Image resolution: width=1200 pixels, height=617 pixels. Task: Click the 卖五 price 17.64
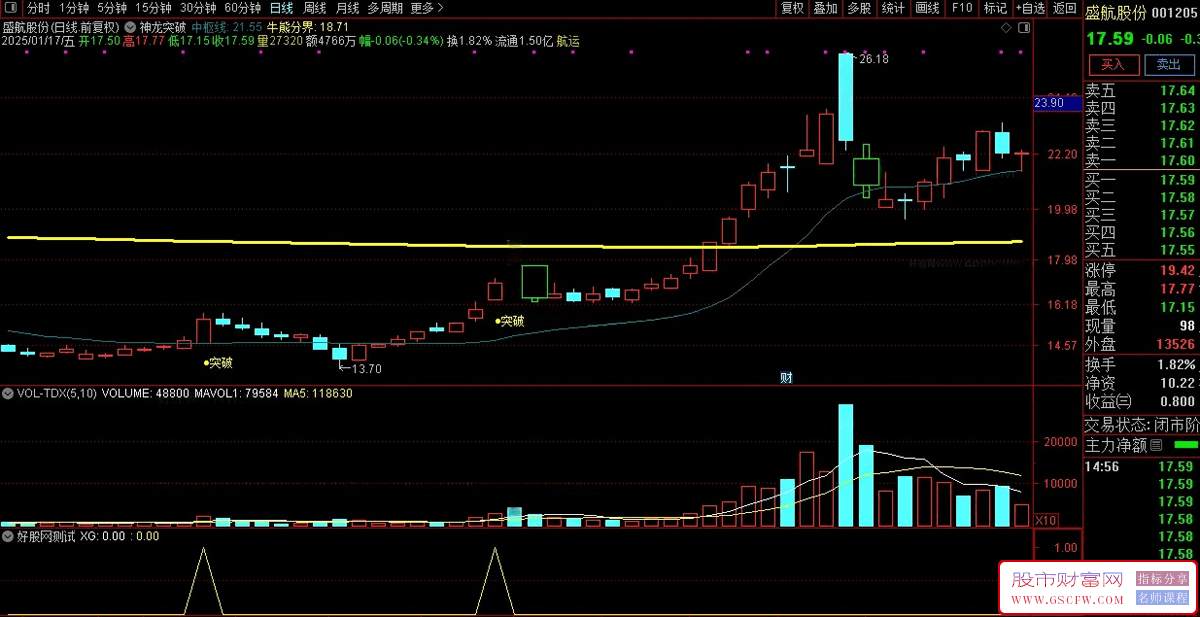tap(1177, 91)
